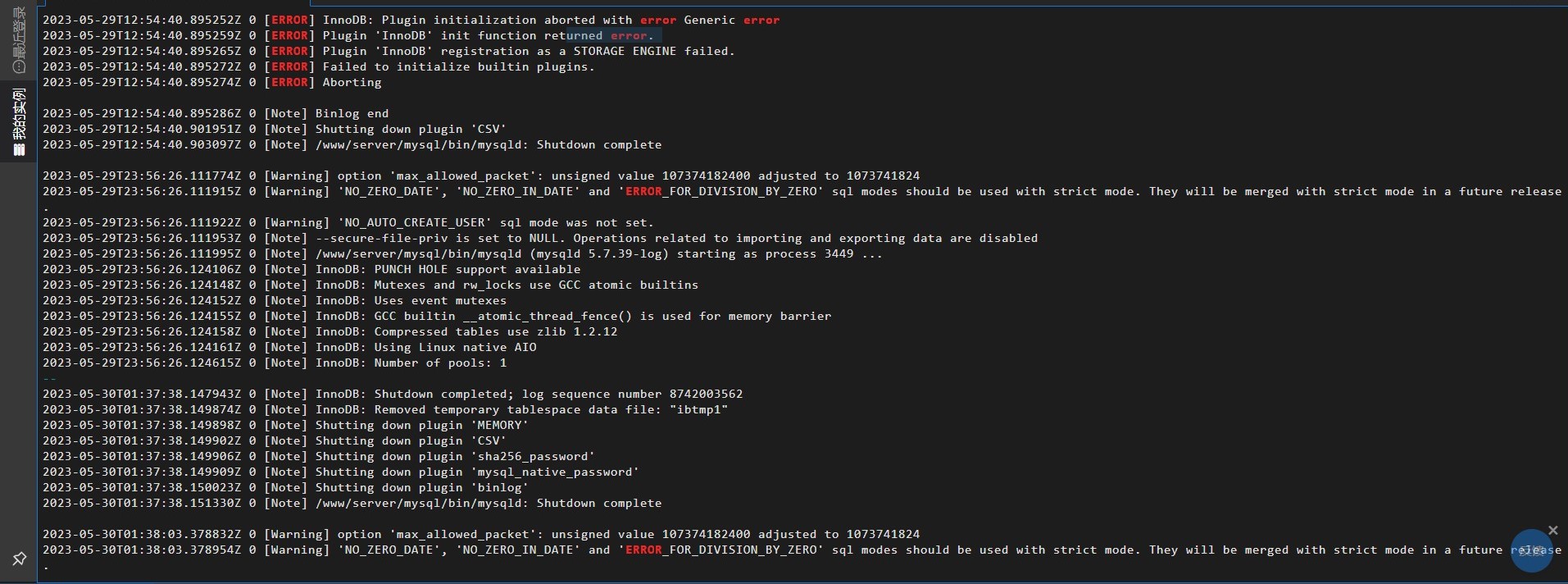Click the 'Number of pools: 1' line
Image resolution: width=1568 pixels, height=584 pixels.
(275, 363)
